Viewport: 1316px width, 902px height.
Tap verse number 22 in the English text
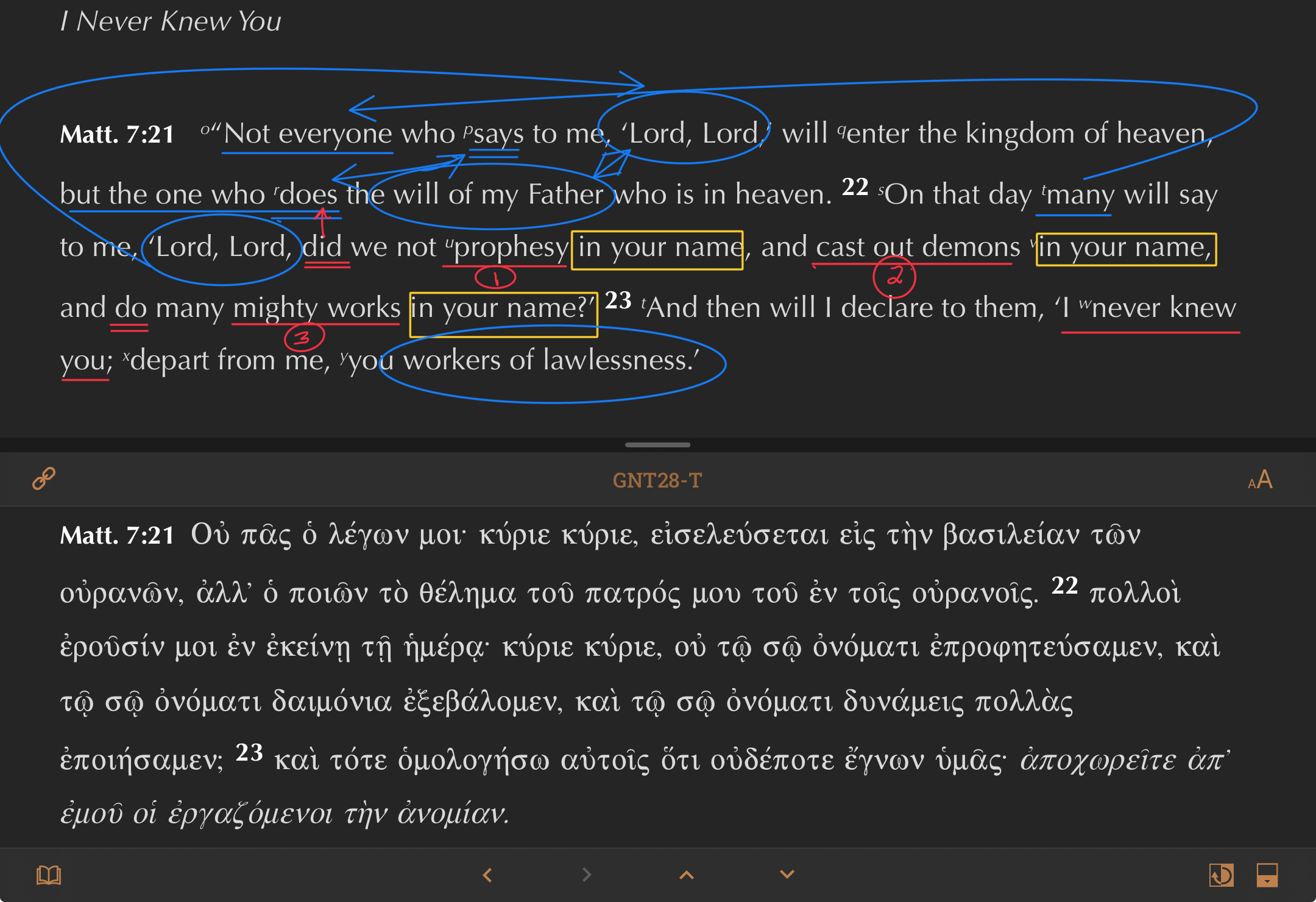855,186
